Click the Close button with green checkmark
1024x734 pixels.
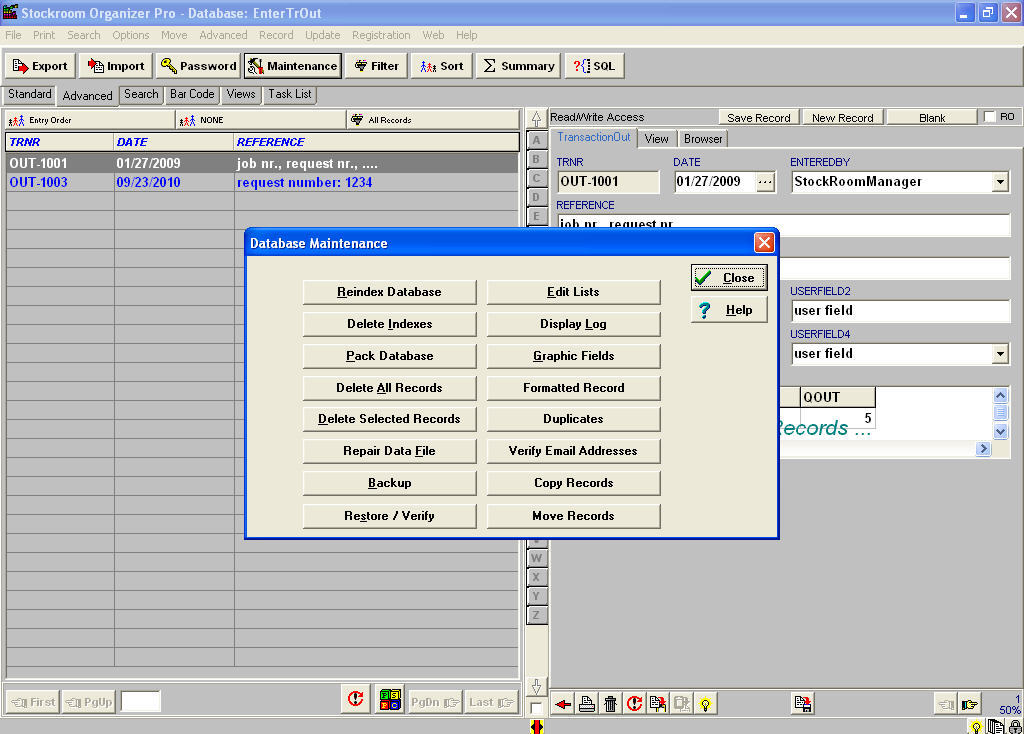coord(729,278)
